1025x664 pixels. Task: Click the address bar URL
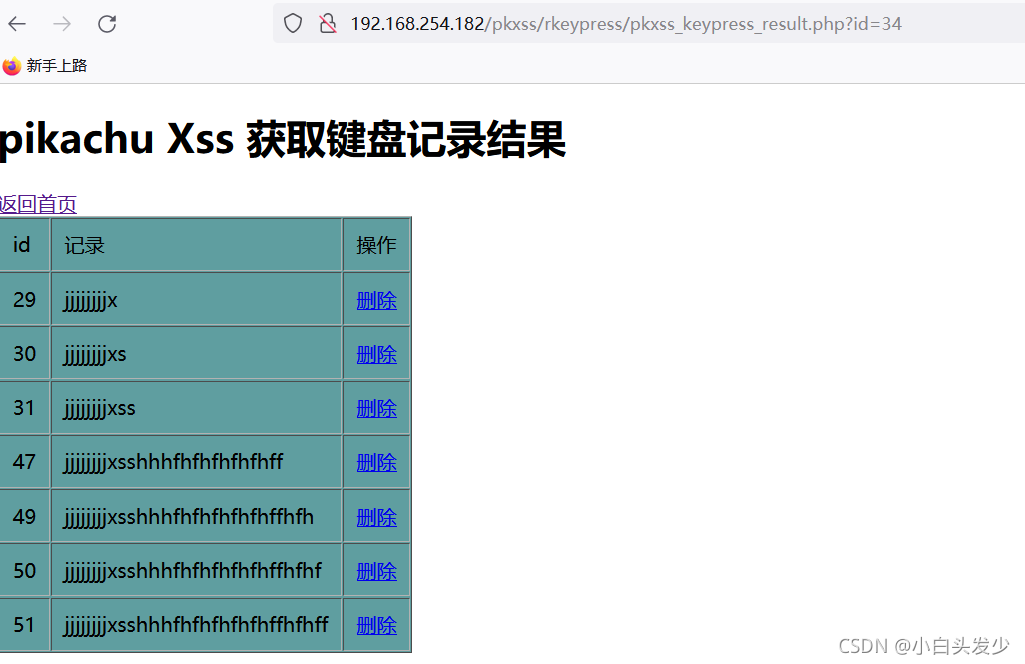(626, 24)
